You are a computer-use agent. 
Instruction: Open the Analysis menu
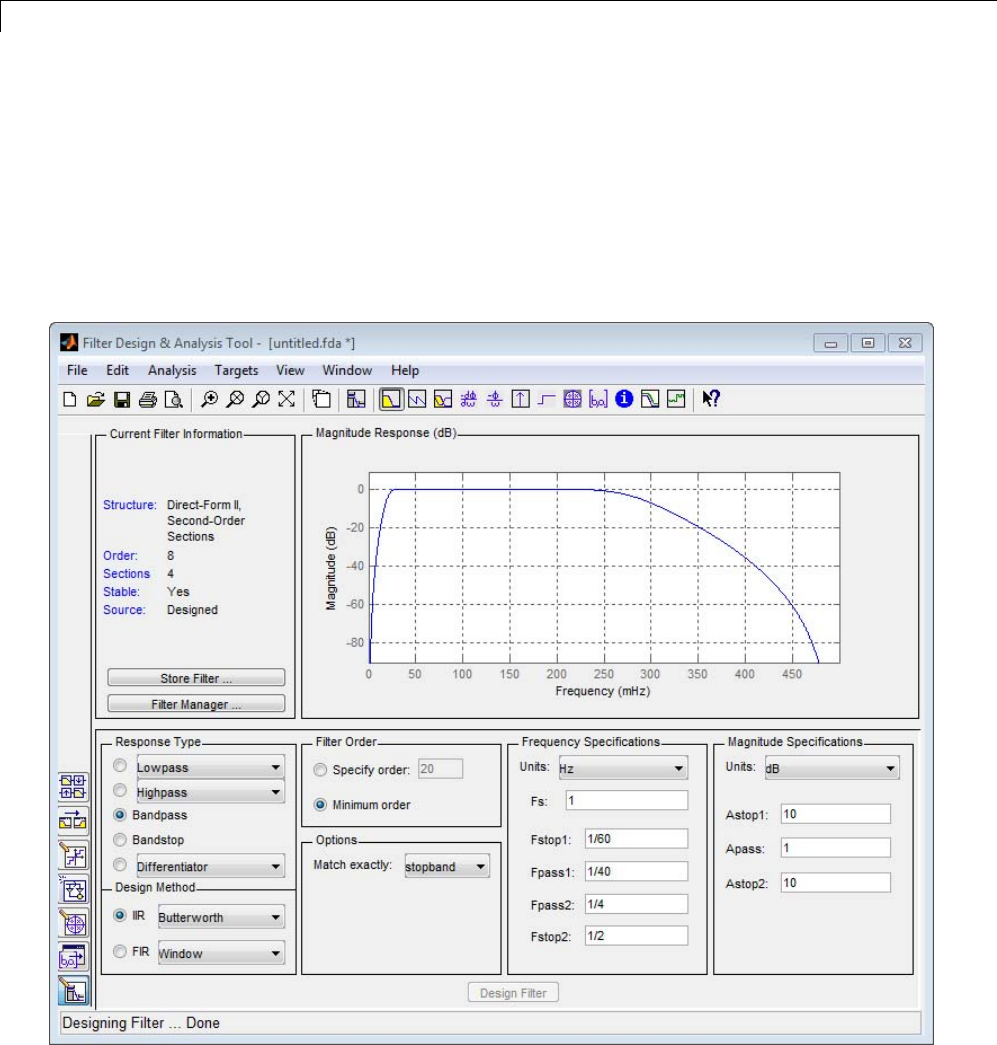pos(172,370)
